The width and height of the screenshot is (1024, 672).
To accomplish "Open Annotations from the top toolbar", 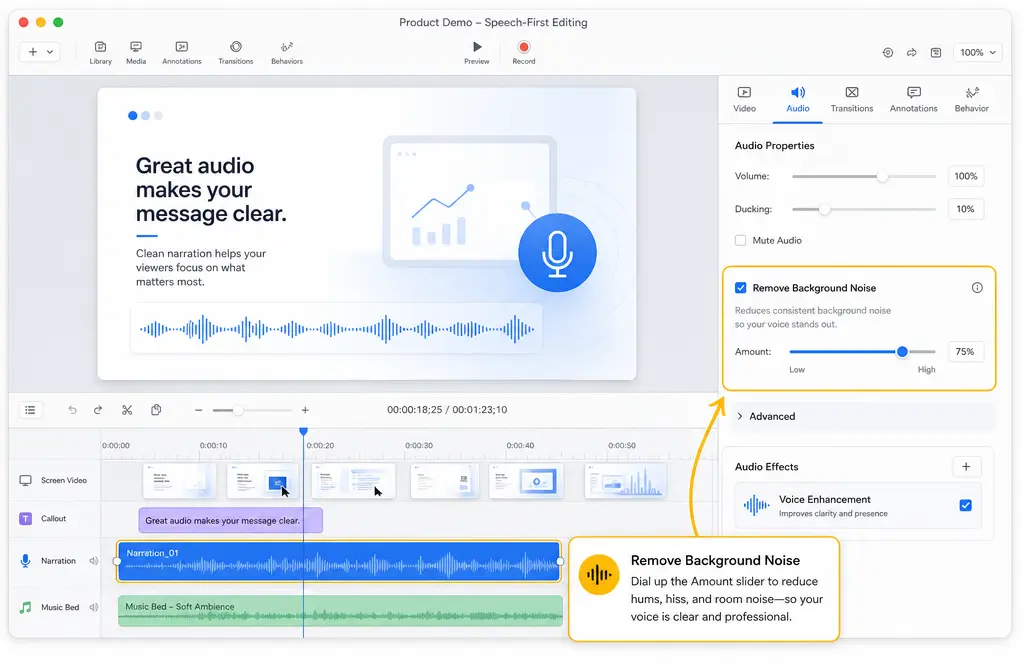I will [x=182, y=52].
